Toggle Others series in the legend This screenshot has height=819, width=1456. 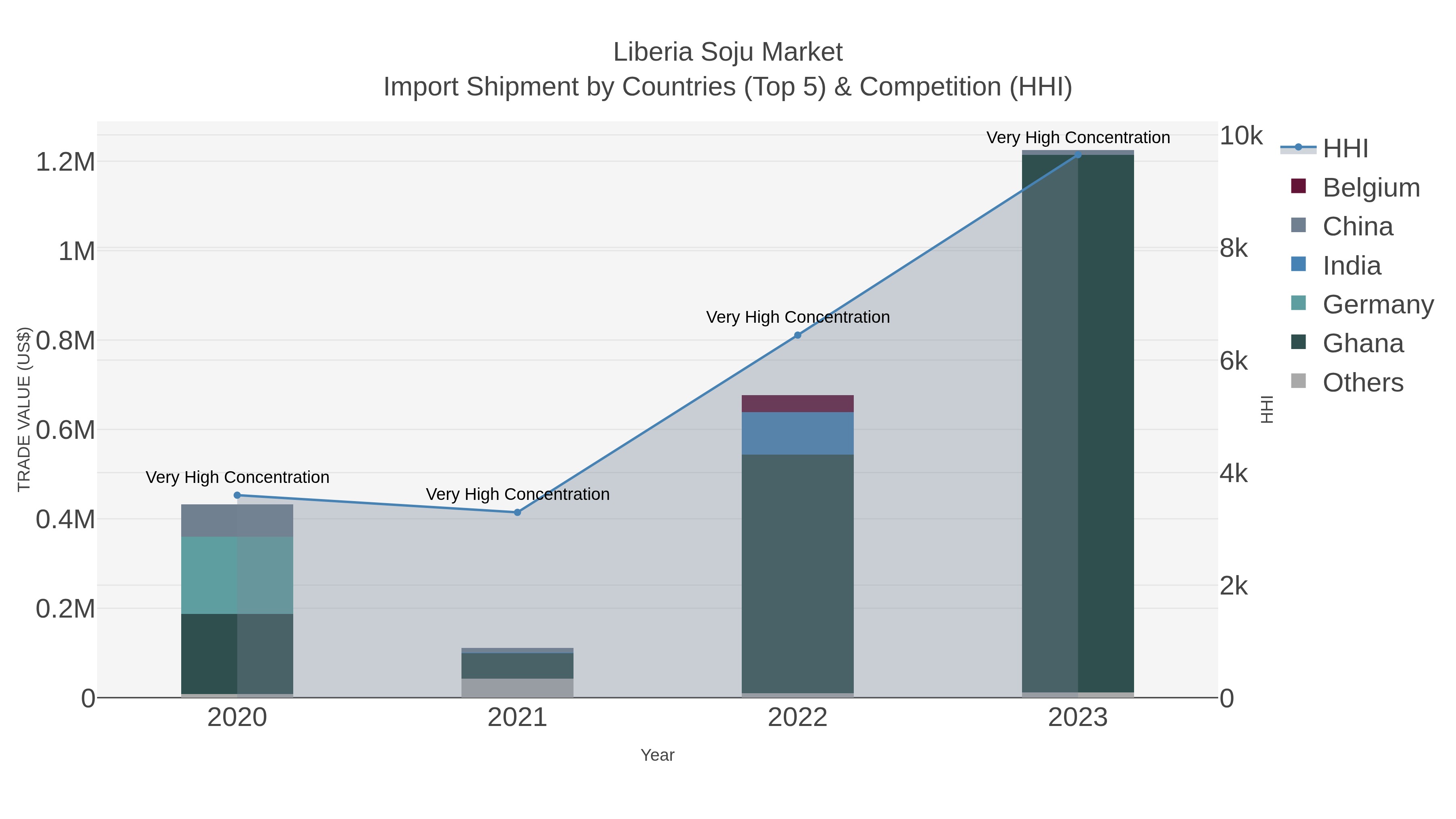(1348, 382)
